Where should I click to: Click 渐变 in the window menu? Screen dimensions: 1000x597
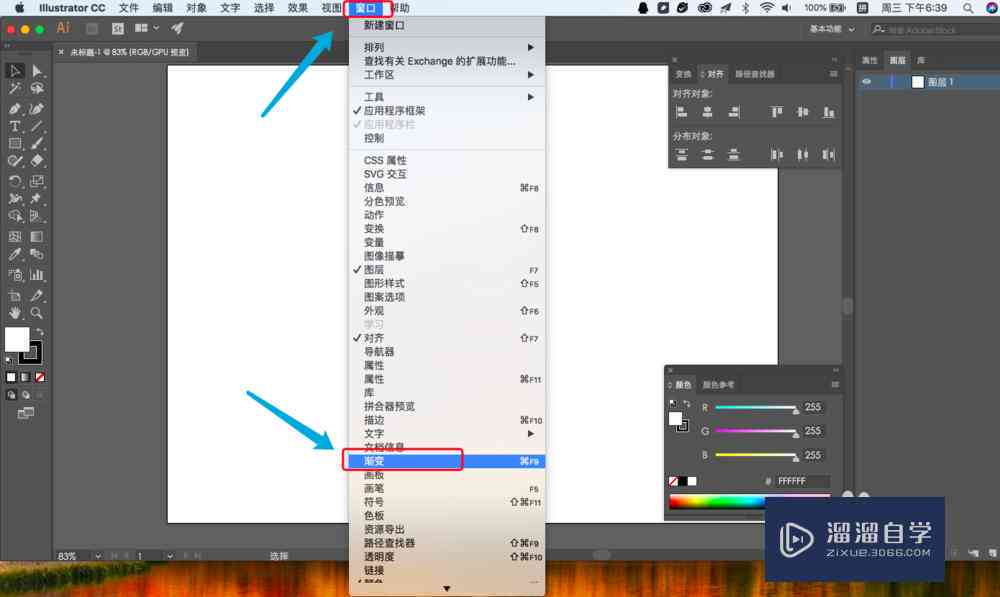coord(446,461)
